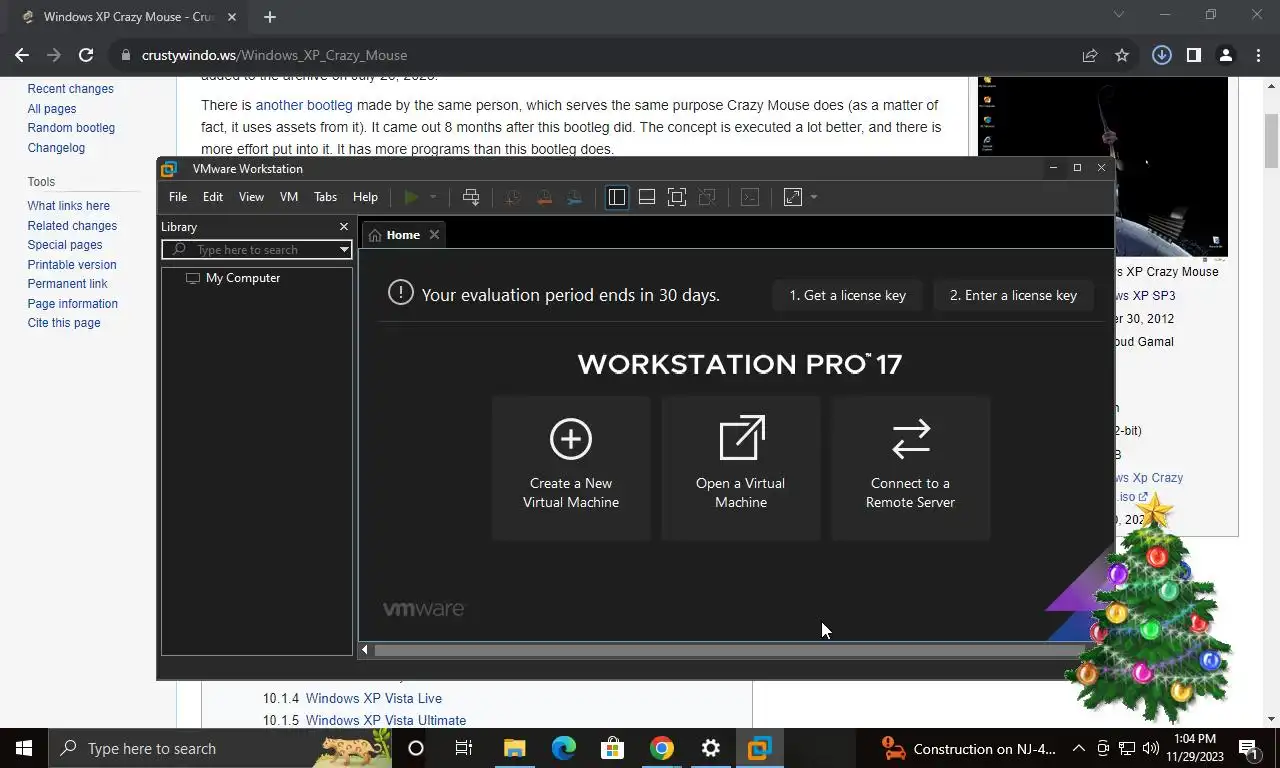Reload the page in Chrome
The width and height of the screenshot is (1280, 768).
click(86, 55)
